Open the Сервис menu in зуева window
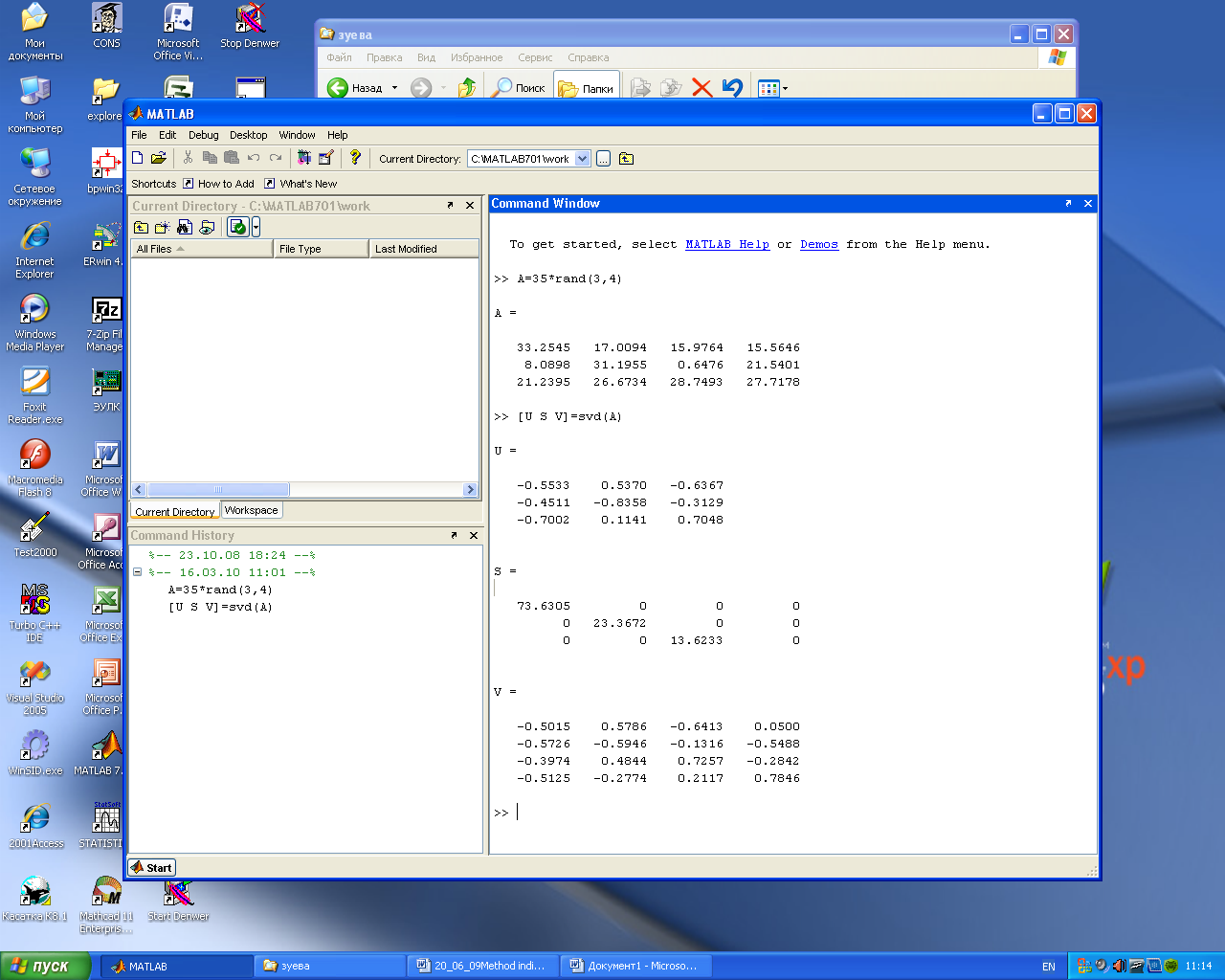Image resolution: width=1225 pixels, height=980 pixels. pyautogui.click(x=535, y=57)
